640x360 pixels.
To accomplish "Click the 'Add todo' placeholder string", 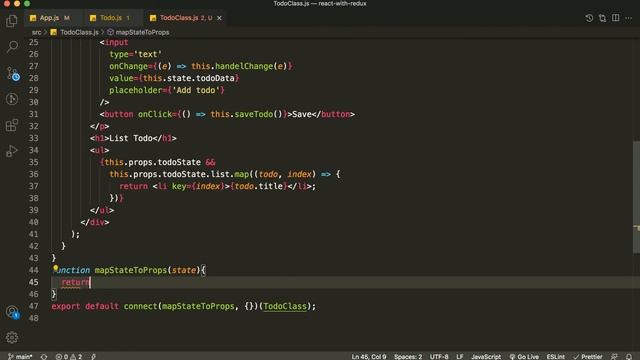I will (196, 90).
